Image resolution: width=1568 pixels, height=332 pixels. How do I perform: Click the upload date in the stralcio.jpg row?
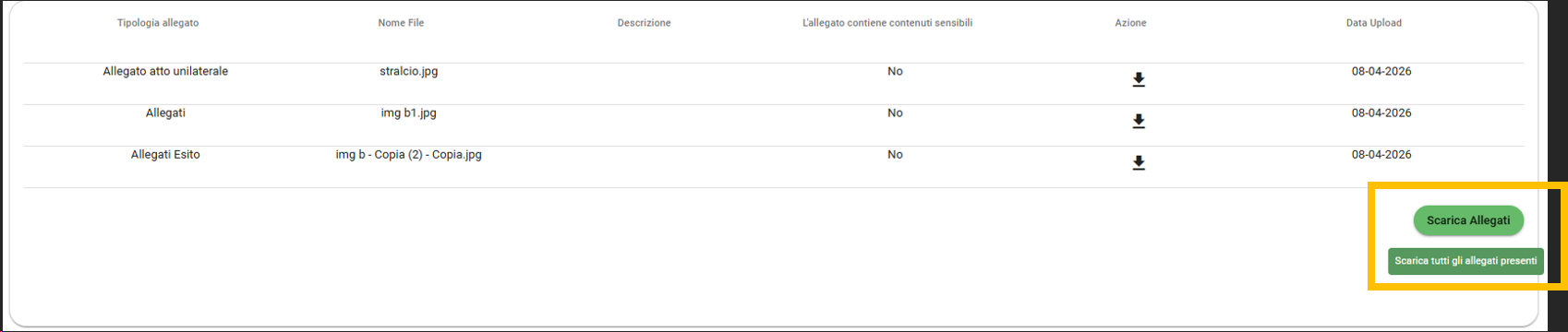[1381, 71]
